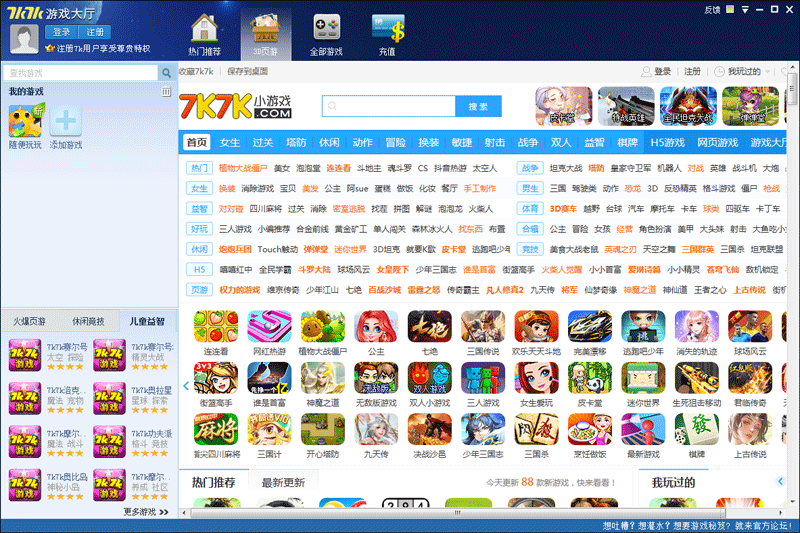Open 更多游戏 link in sidebar
Viewport: 800px width, 533px height.
pos(145,512)
